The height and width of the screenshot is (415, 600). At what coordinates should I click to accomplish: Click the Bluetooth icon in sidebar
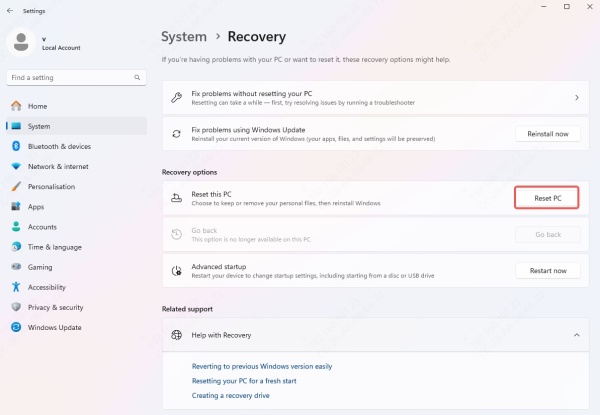tap(16, 146)
